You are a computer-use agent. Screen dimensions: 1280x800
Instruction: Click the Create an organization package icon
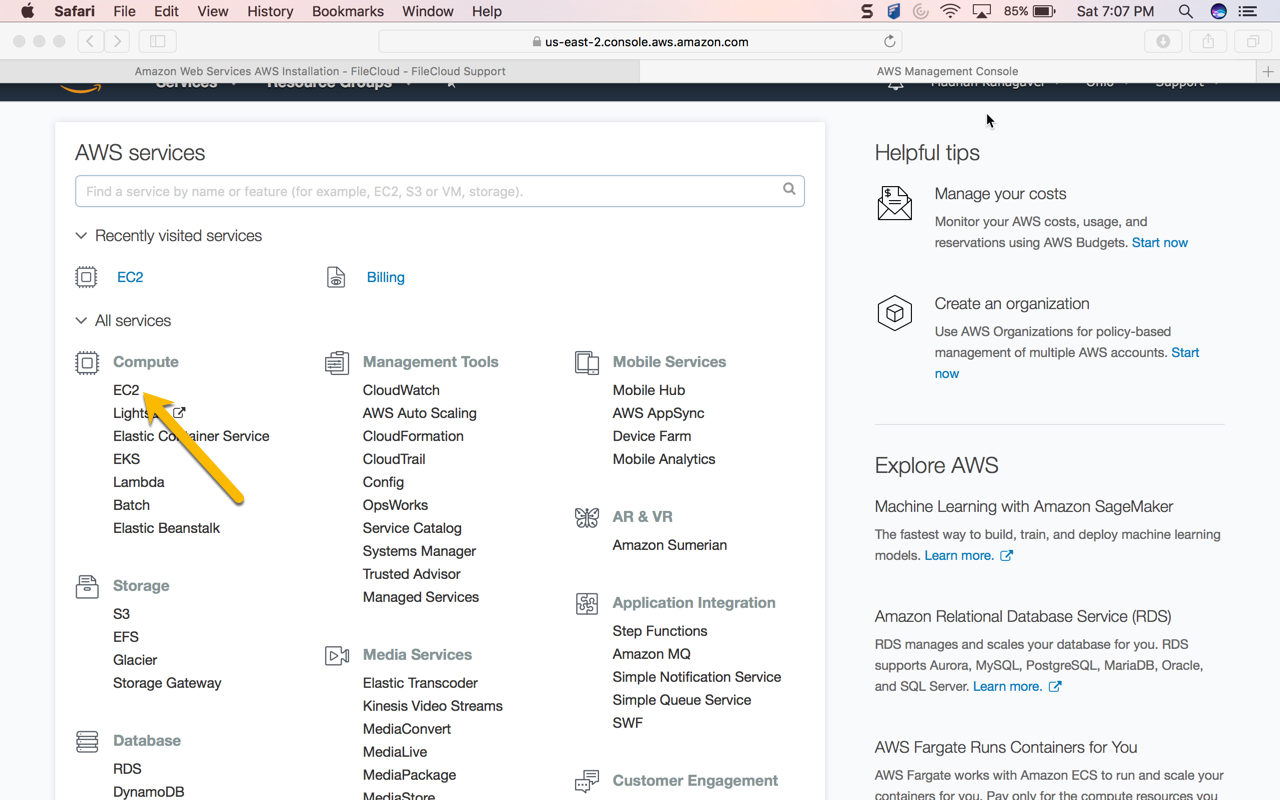tap(894, 313)
